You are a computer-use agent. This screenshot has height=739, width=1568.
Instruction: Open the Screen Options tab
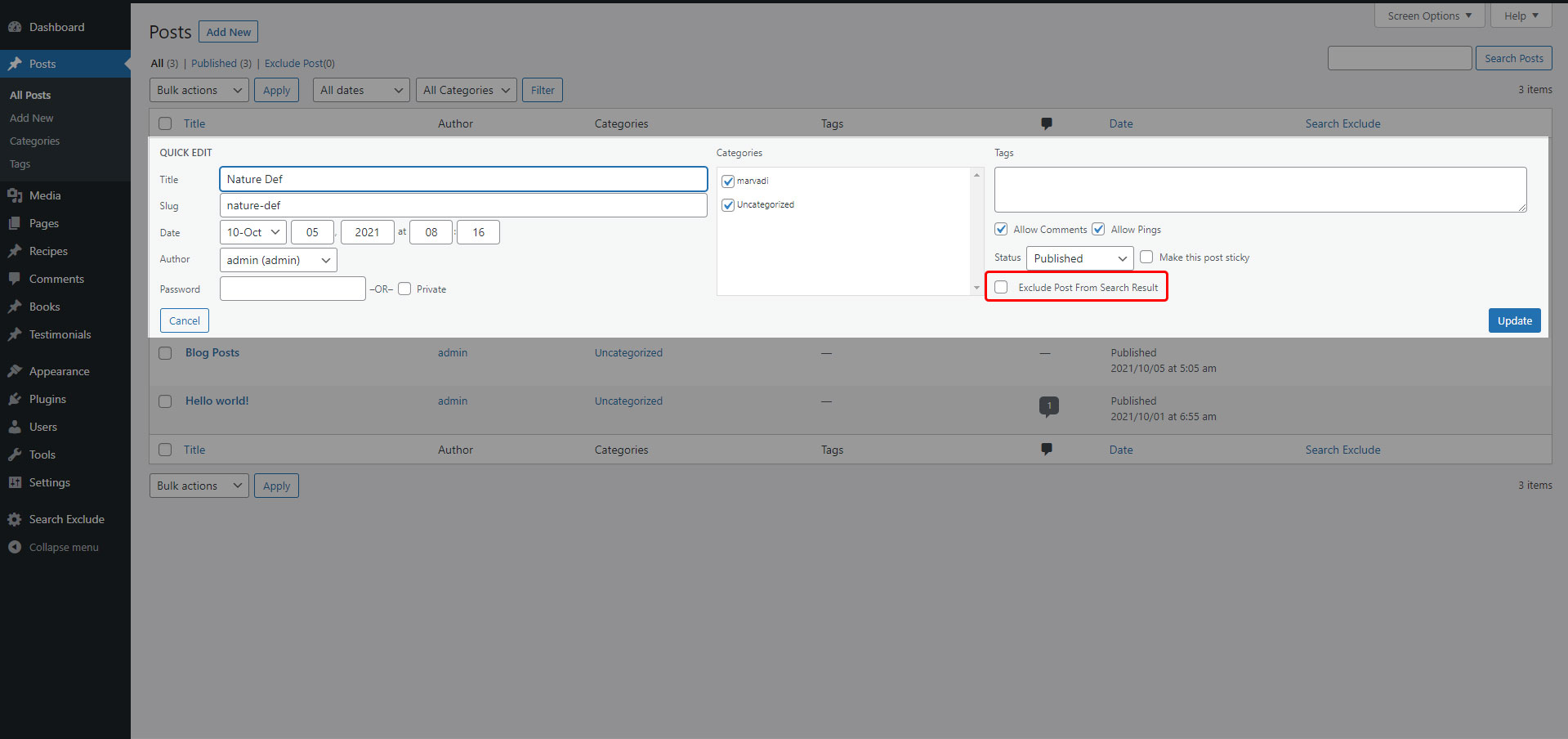(1429, 16)
